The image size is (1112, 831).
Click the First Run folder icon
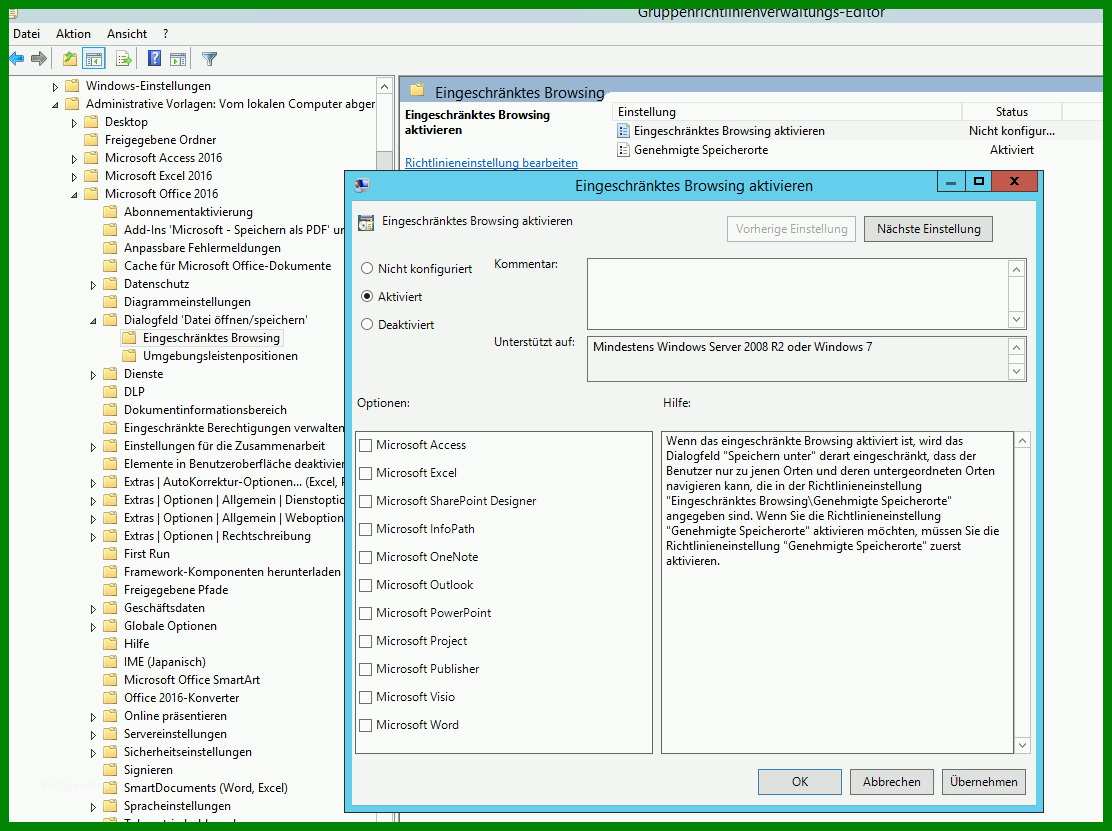click(110, 554)
